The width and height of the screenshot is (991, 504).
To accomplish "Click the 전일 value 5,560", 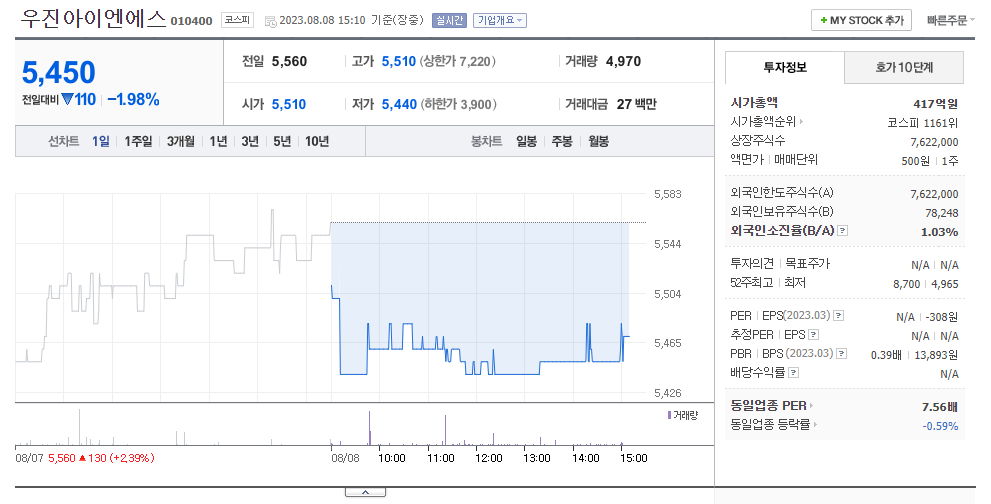I will (x=289, y=61).
